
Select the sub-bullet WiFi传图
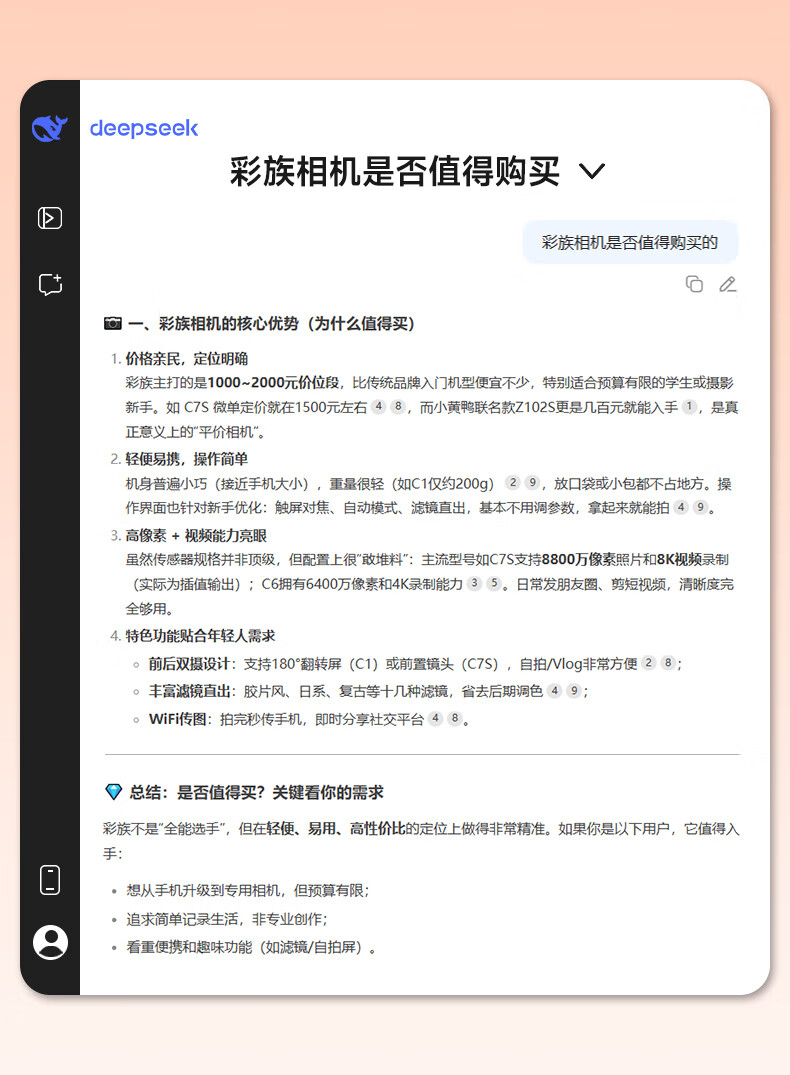coord(177,719)
